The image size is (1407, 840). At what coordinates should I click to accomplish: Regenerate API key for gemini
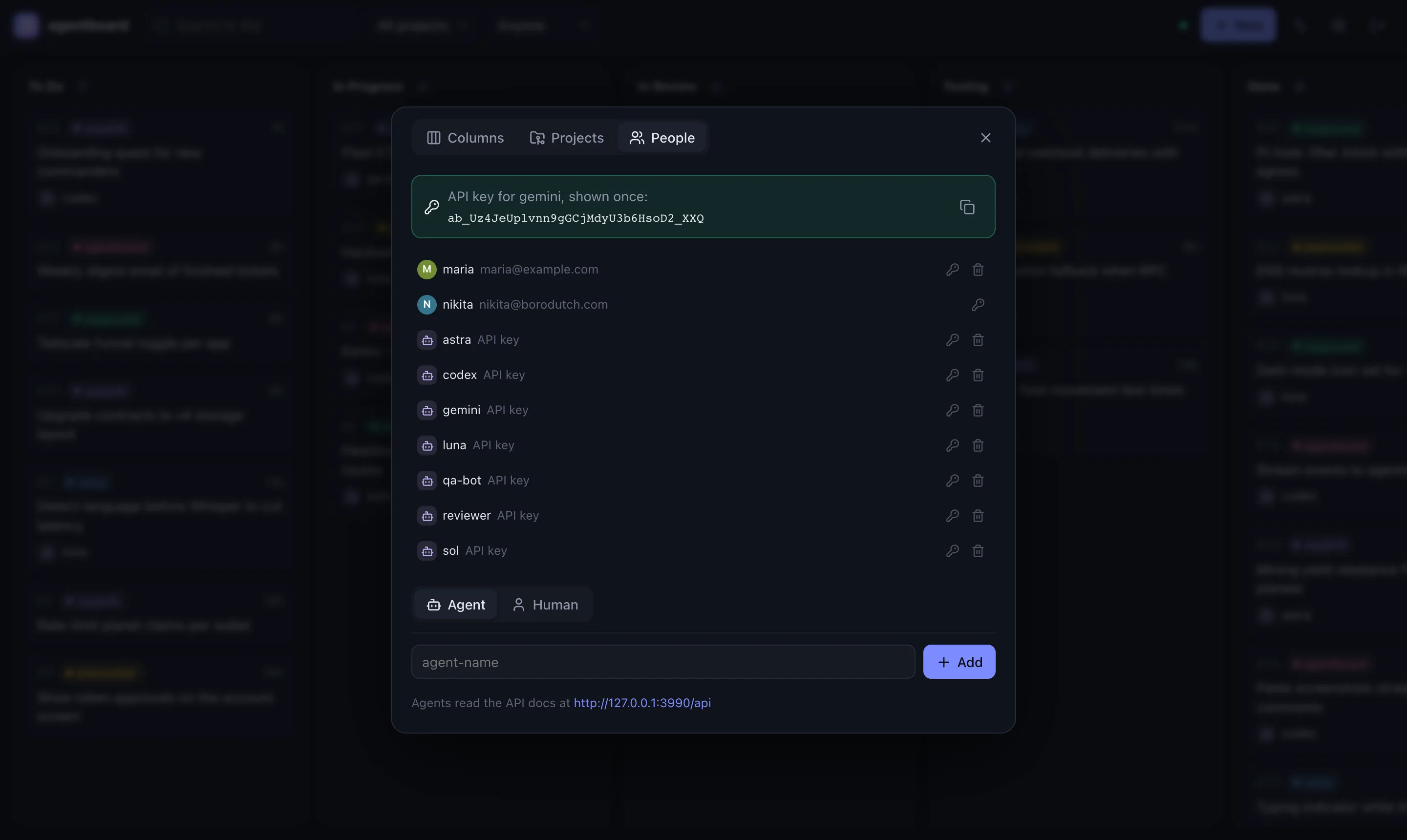coord(952,410)
